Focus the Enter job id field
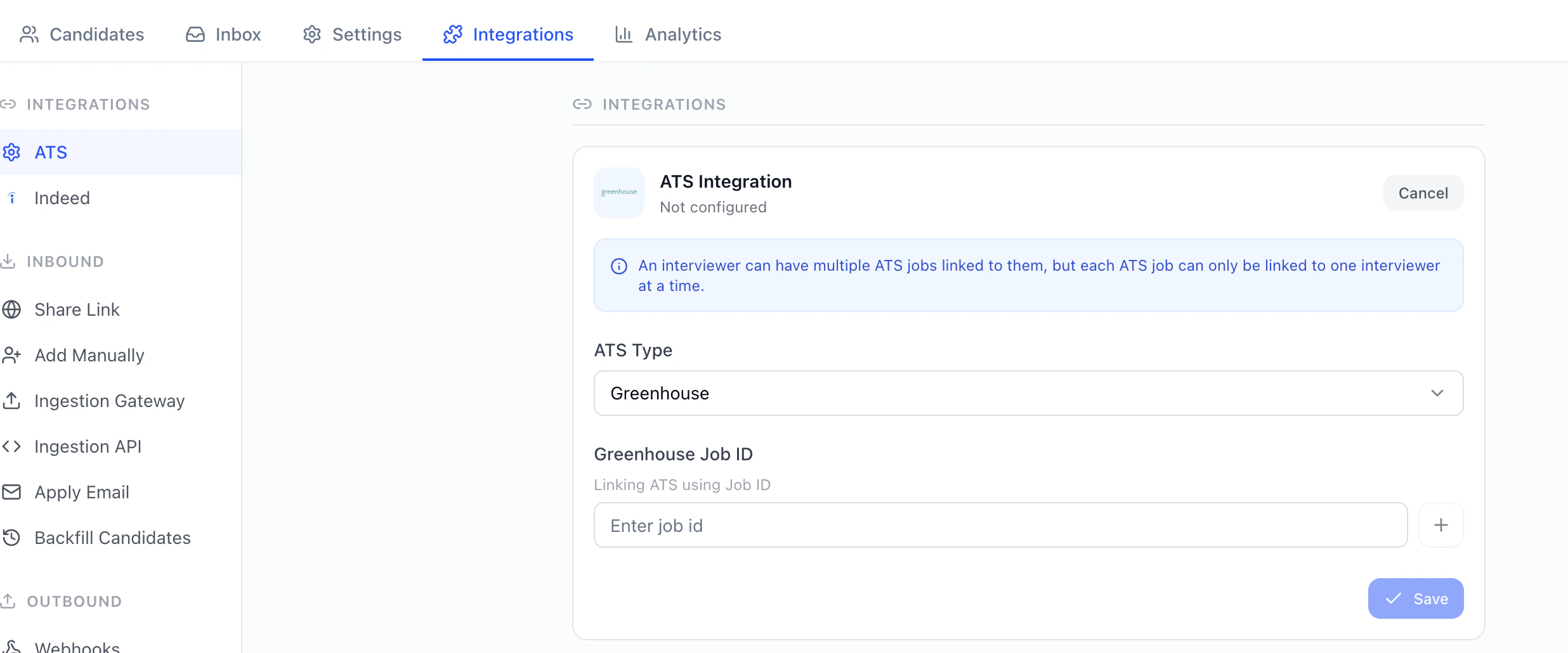This screenshot has height=653, width=1568. 1000,525
